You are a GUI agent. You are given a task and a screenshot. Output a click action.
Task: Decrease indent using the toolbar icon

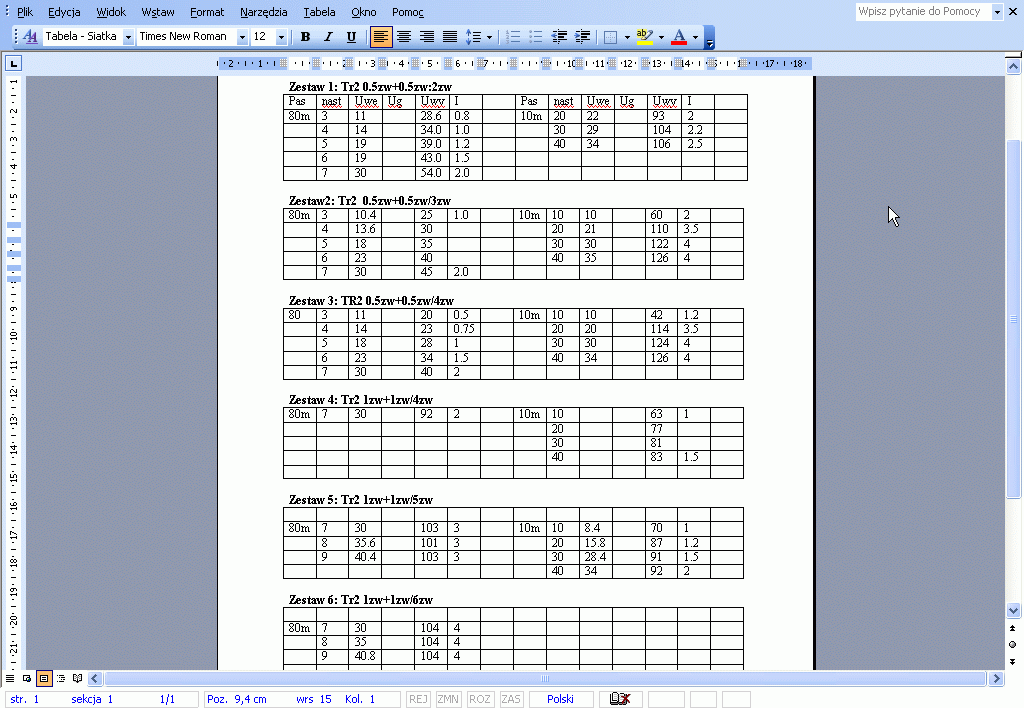[559, 37]
